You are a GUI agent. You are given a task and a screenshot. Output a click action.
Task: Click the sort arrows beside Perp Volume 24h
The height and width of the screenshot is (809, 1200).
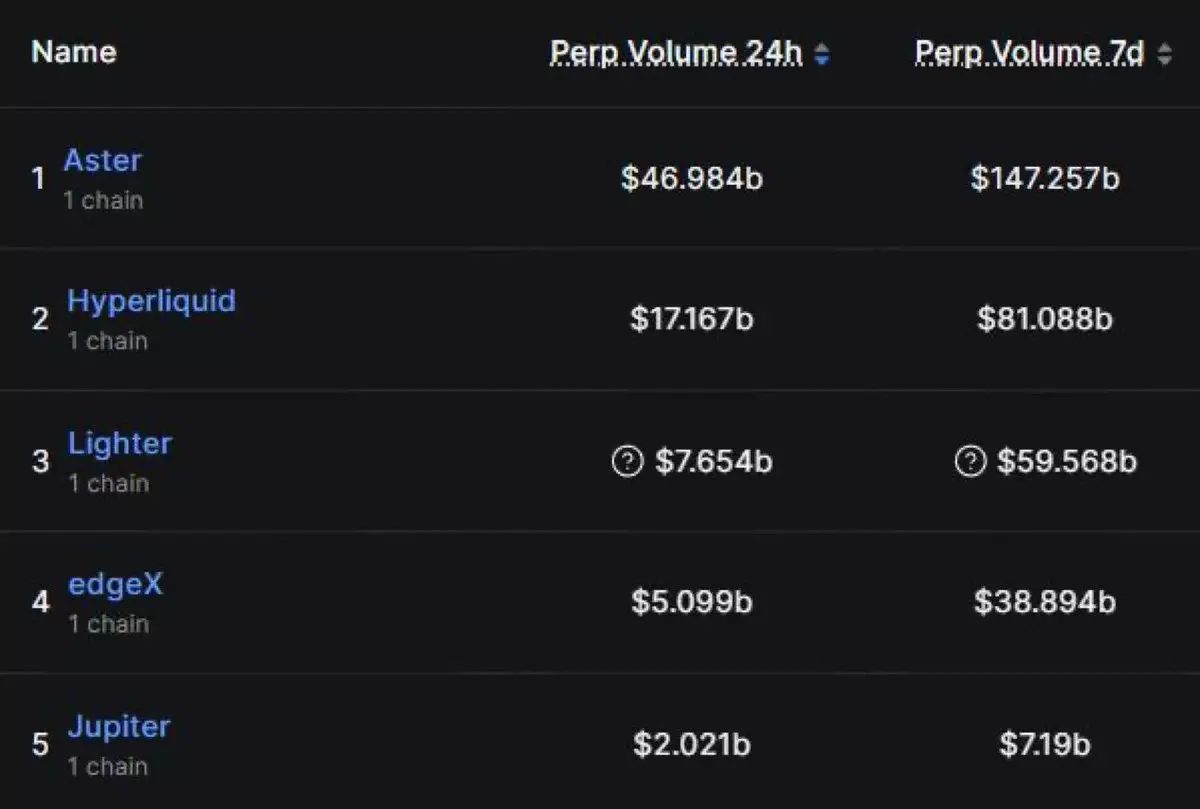pyautogui.click(x=821, y=54)
